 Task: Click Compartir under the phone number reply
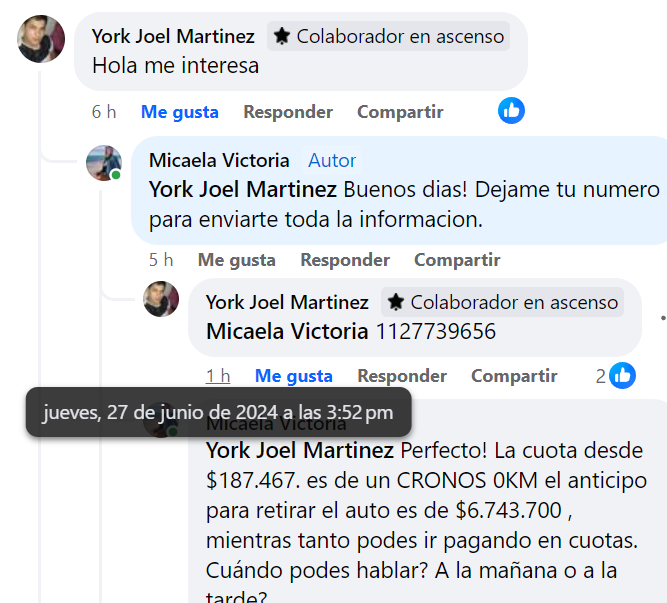point(514,376)
